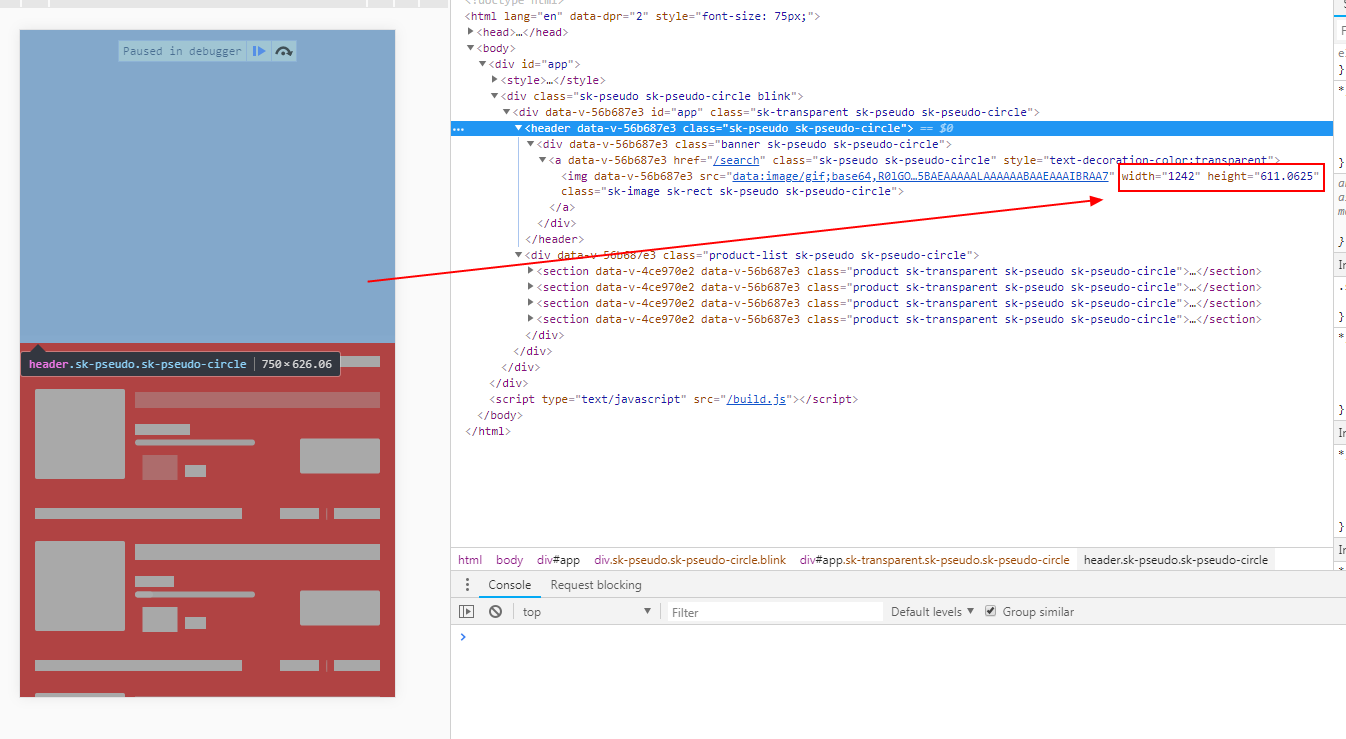Click the selected element ellipsis gutter icon
Screen dimensions: 1346x739
[x=458, y=129]
